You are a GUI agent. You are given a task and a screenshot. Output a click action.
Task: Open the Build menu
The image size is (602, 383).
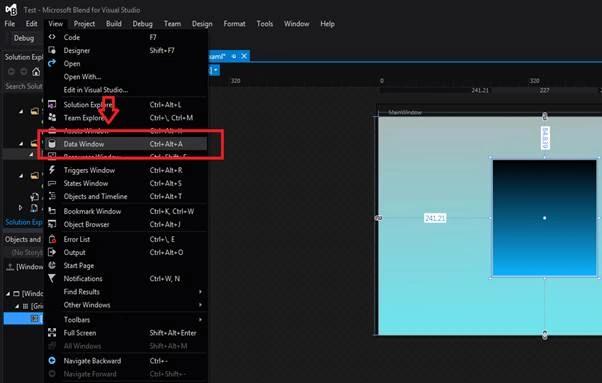(114, 24)
